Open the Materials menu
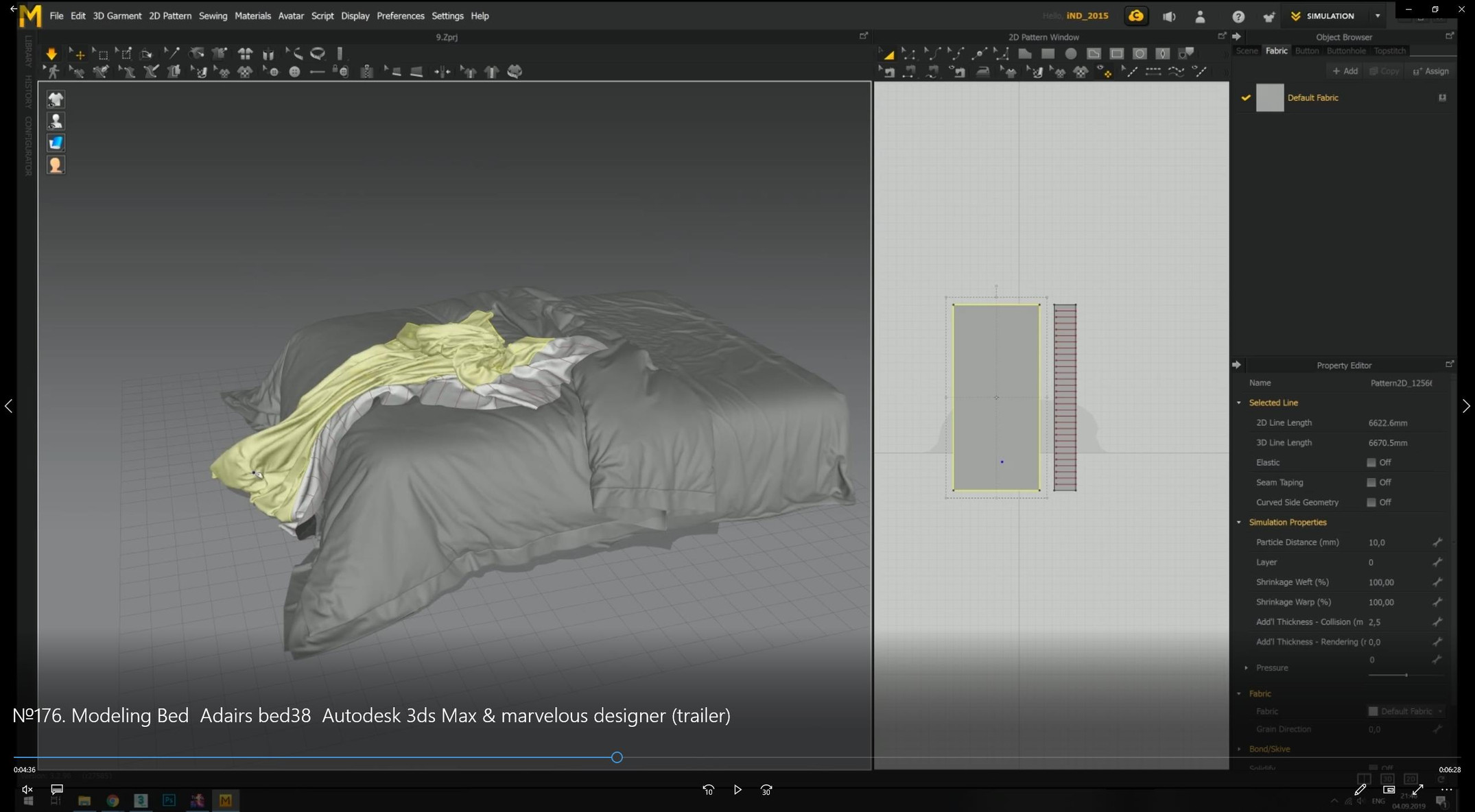This screenshot has height=812, width=1475. click(252, 16)
